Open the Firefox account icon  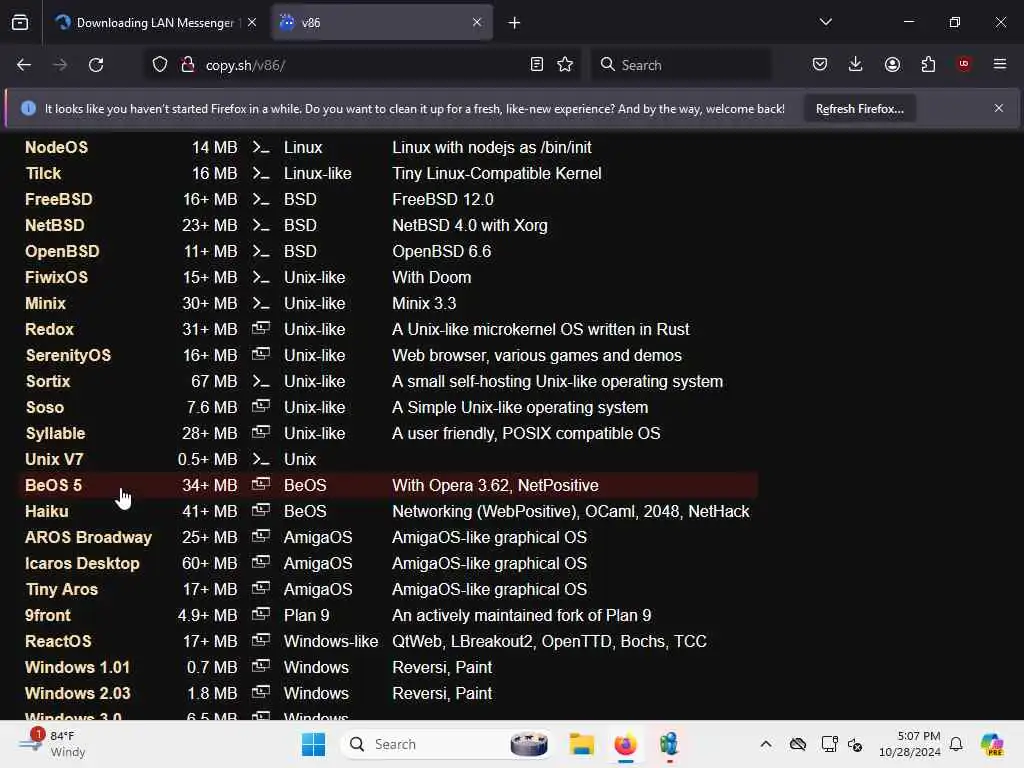pos(892,65)
